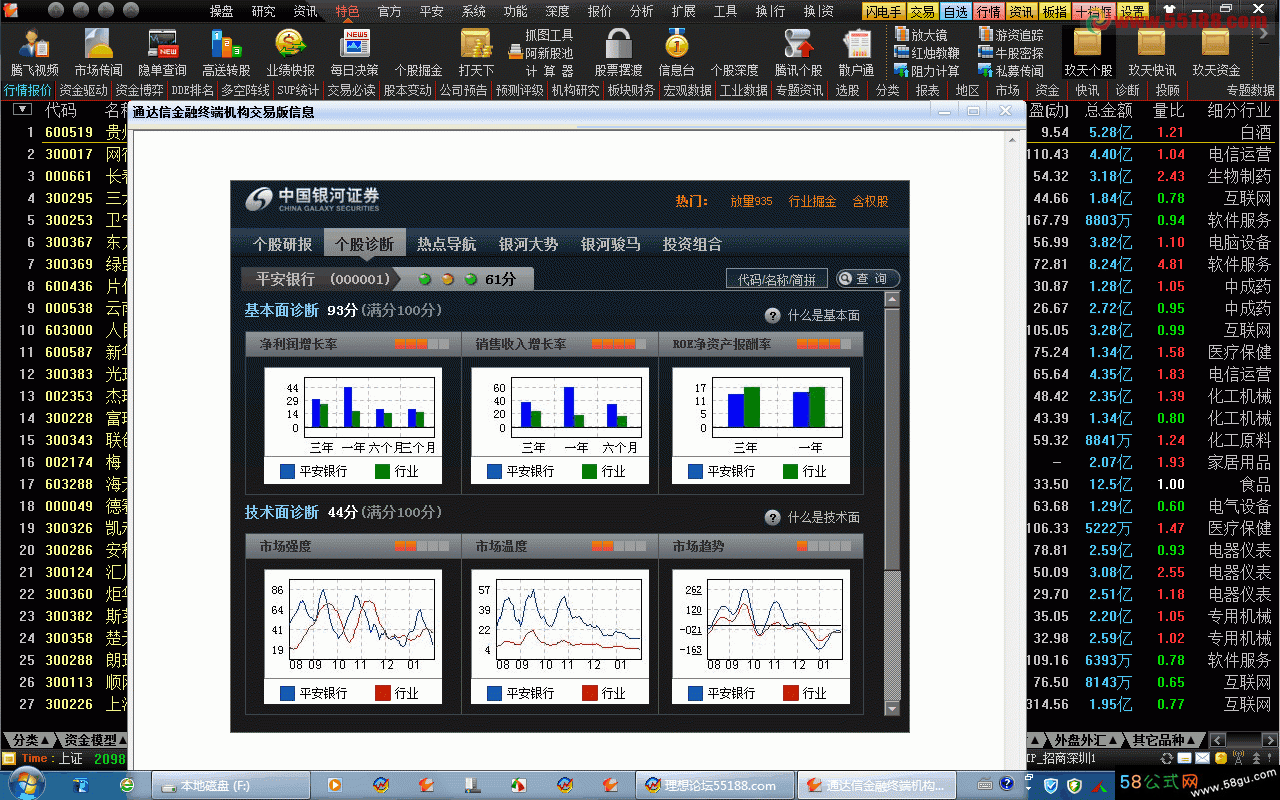Open the 系统 menu
The width and height of the screenshot is (1280, 800).
[473, 11]
